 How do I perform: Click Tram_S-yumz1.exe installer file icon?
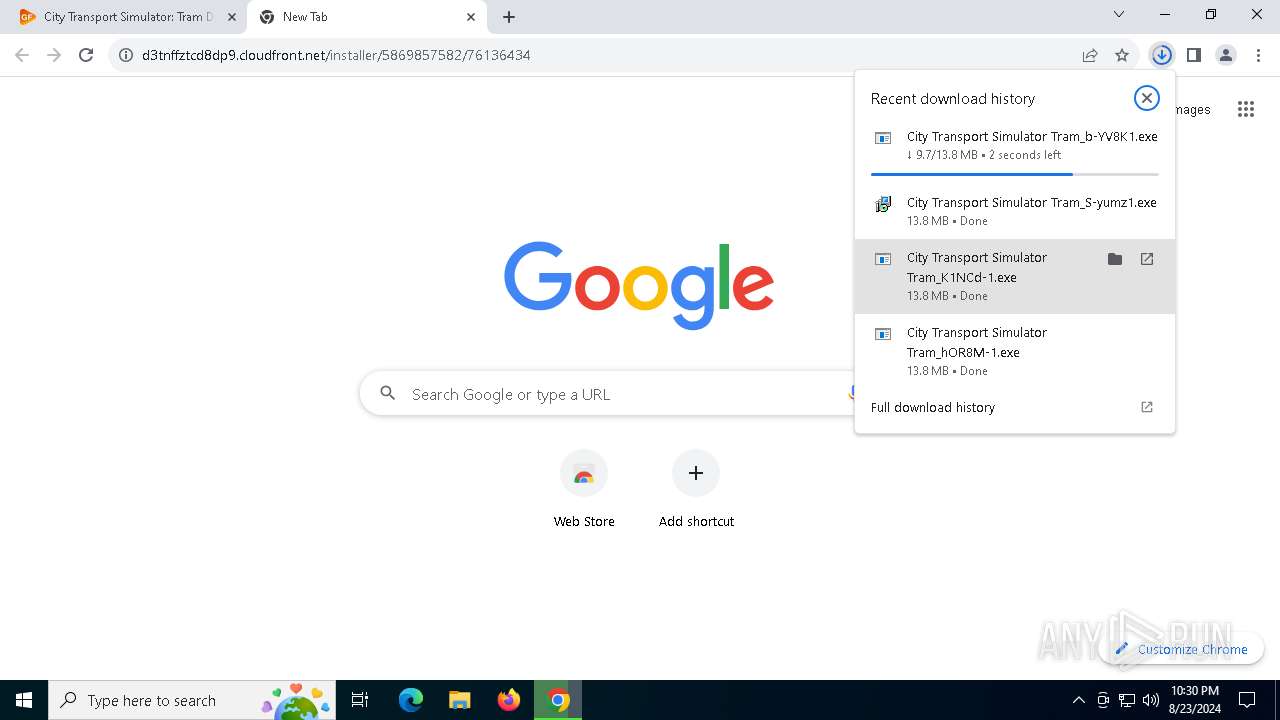coord(883,204)
